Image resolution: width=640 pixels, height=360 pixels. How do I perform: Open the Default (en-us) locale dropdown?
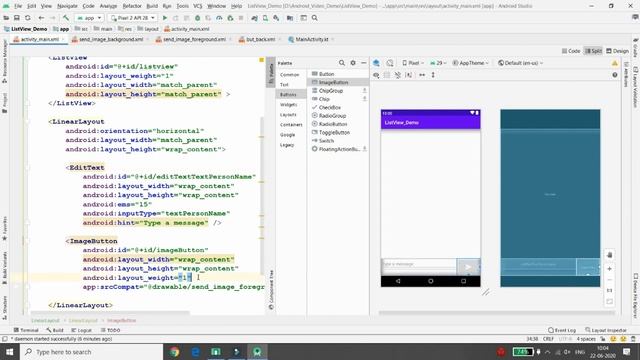520,63
